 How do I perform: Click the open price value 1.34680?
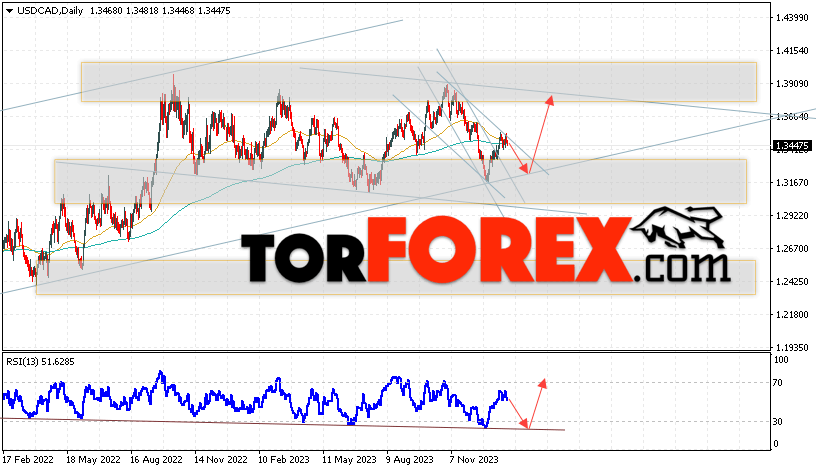[x=106, y=10]
